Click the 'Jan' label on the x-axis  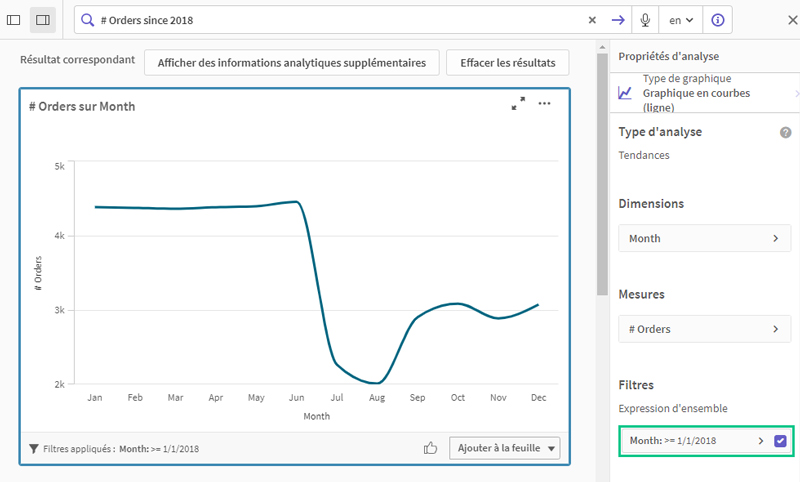click(x=94, y=397)
